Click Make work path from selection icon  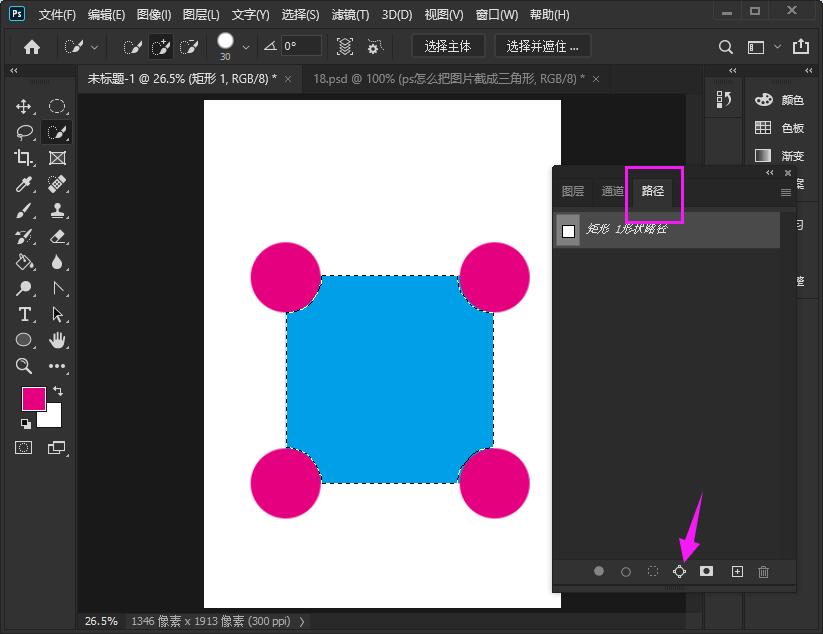click(x=679, y=571)
